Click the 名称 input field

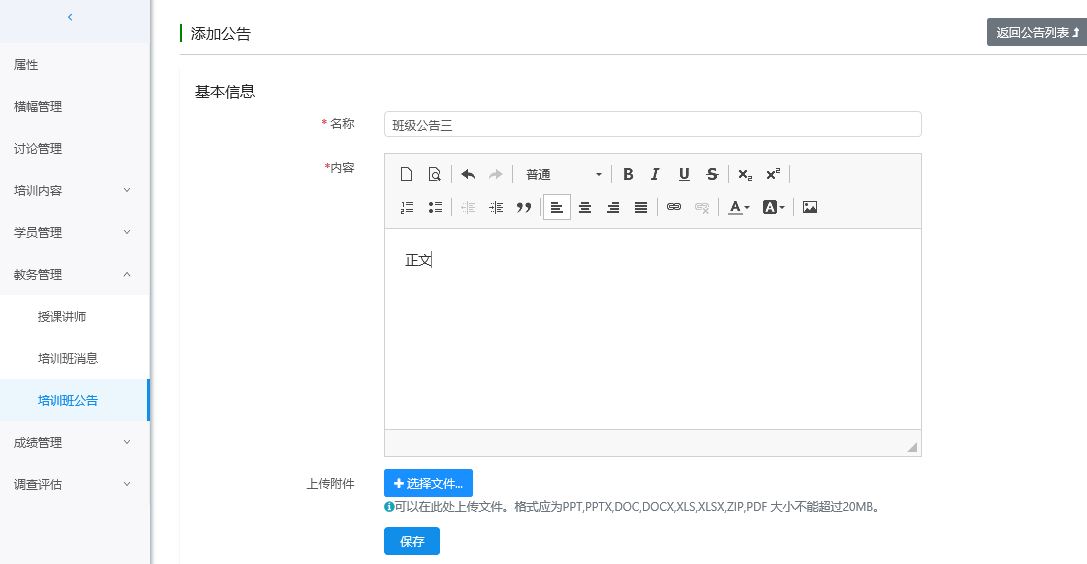tap(652, 125)
